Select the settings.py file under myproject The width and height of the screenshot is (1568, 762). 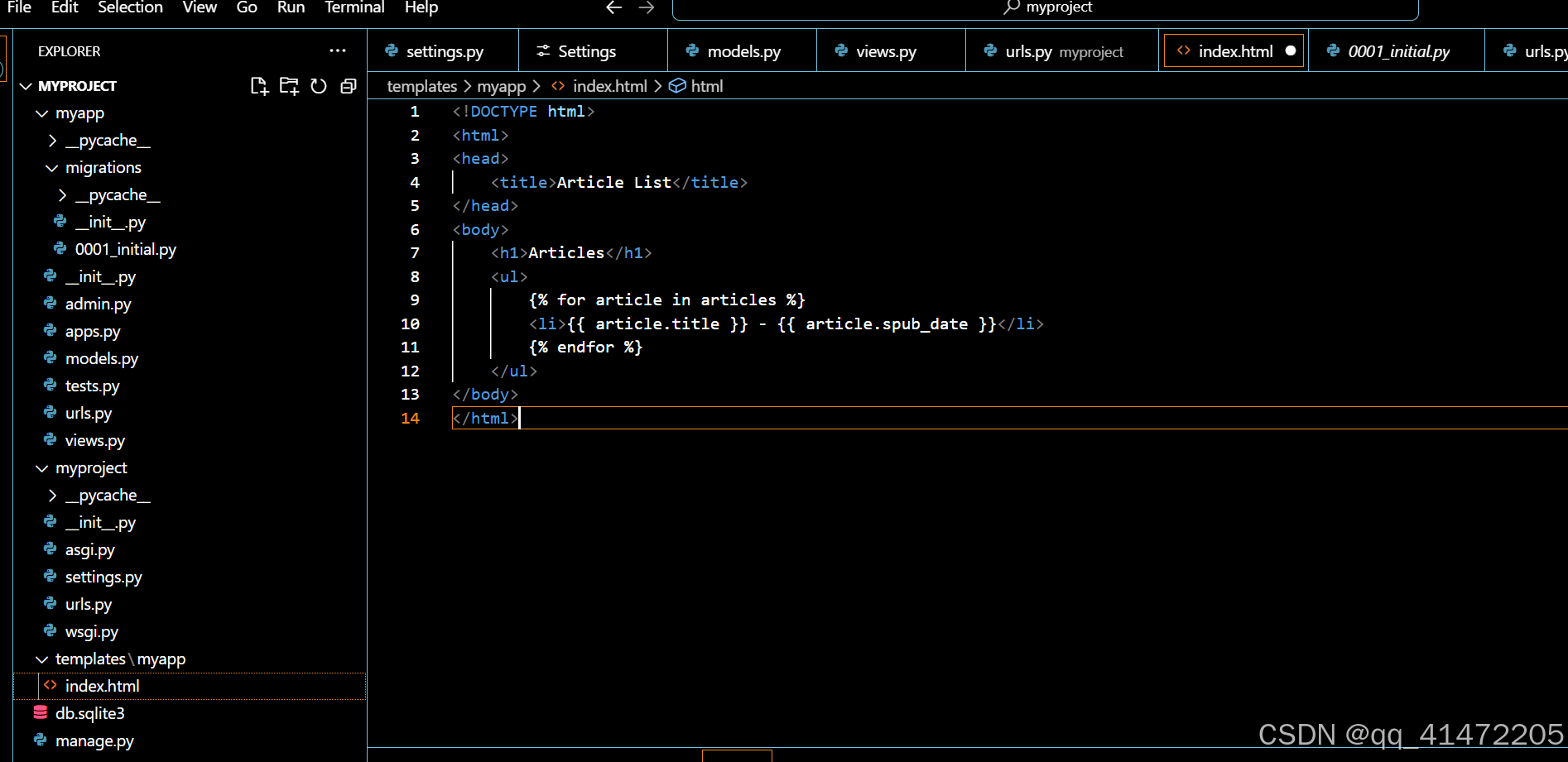103,577
